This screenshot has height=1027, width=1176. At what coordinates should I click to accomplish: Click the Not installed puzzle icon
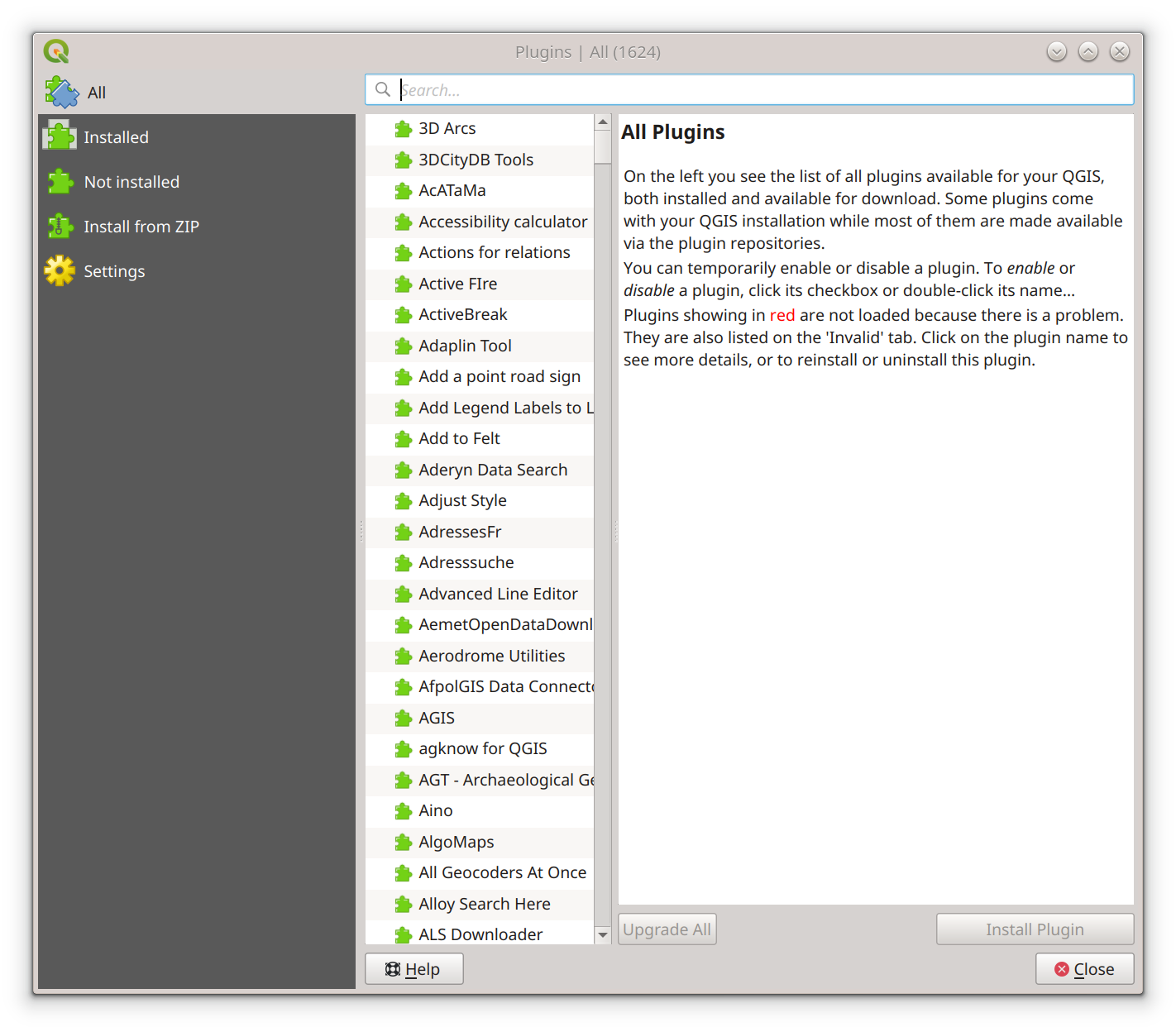tap(60, 181)
